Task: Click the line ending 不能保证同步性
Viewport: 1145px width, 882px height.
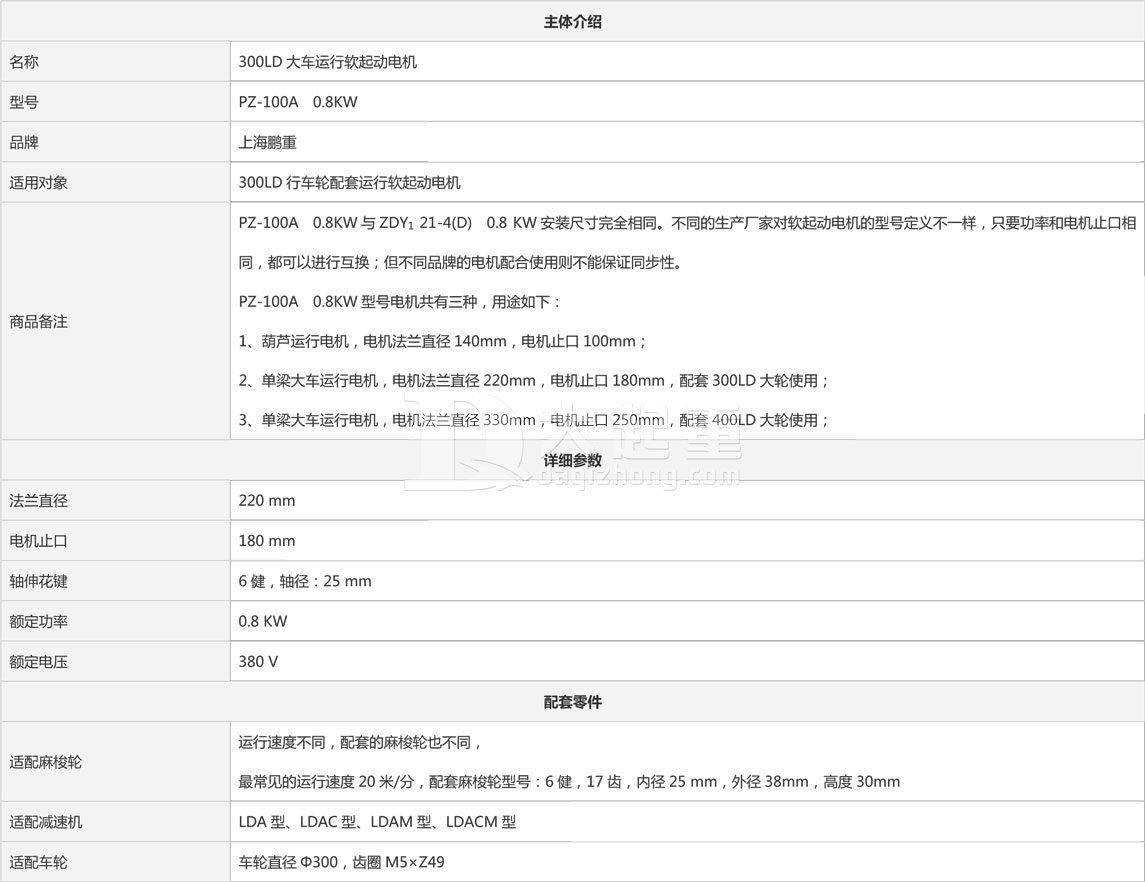Action: pyautogui.click(x=461, y=262)
